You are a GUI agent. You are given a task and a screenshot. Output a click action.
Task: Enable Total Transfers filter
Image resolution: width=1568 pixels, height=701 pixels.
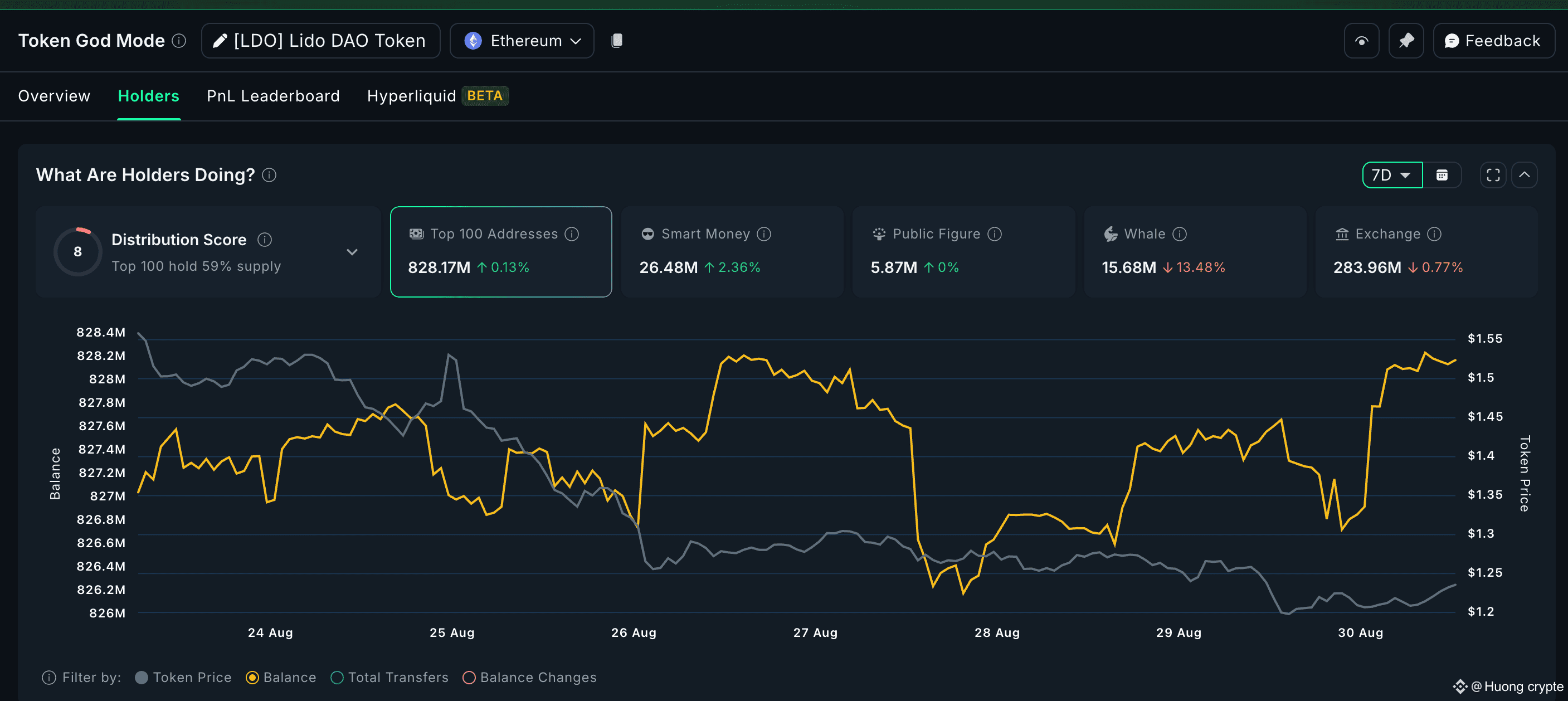[x=389, y=677]
